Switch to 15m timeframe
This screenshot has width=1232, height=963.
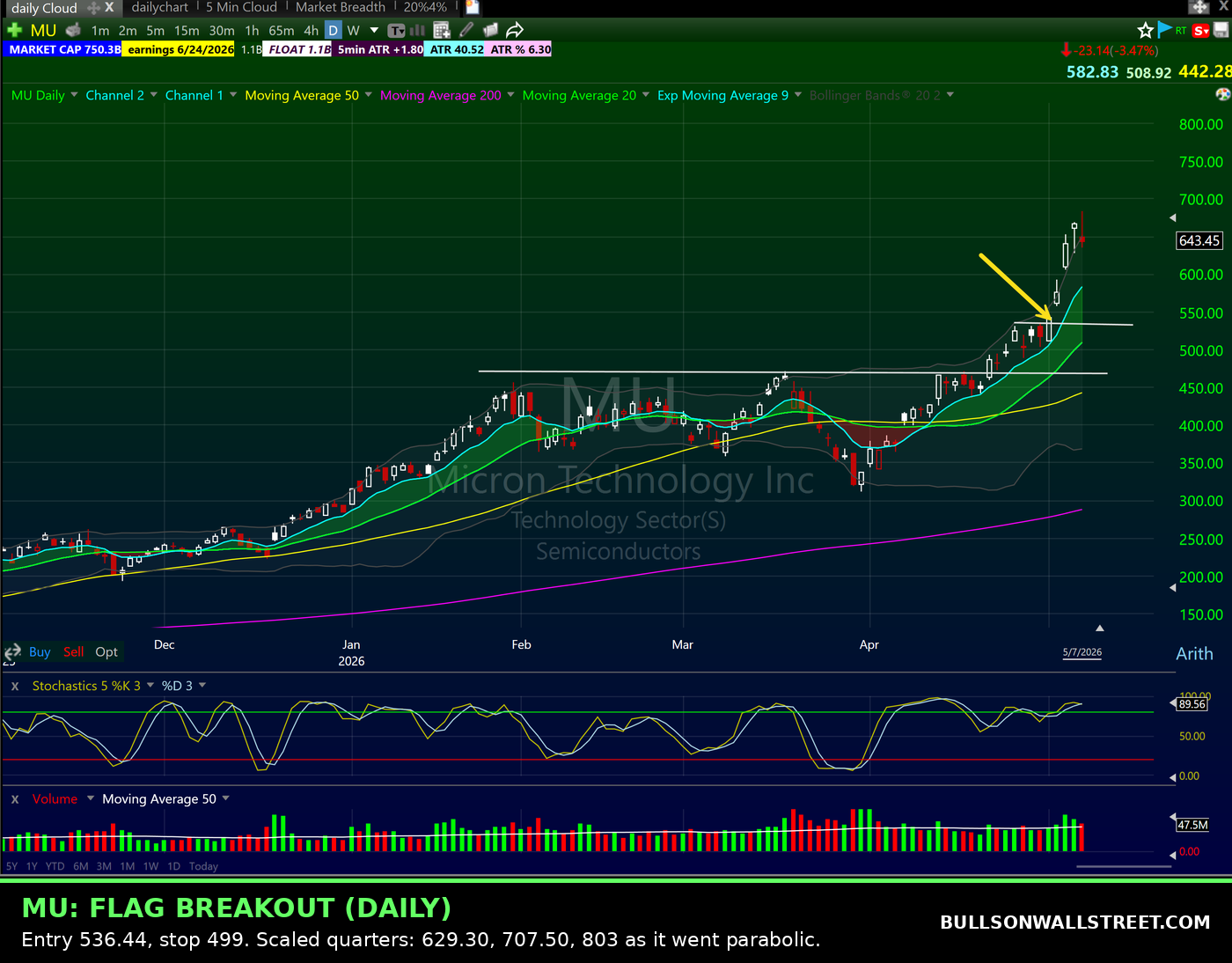click(x=187, y=31)
